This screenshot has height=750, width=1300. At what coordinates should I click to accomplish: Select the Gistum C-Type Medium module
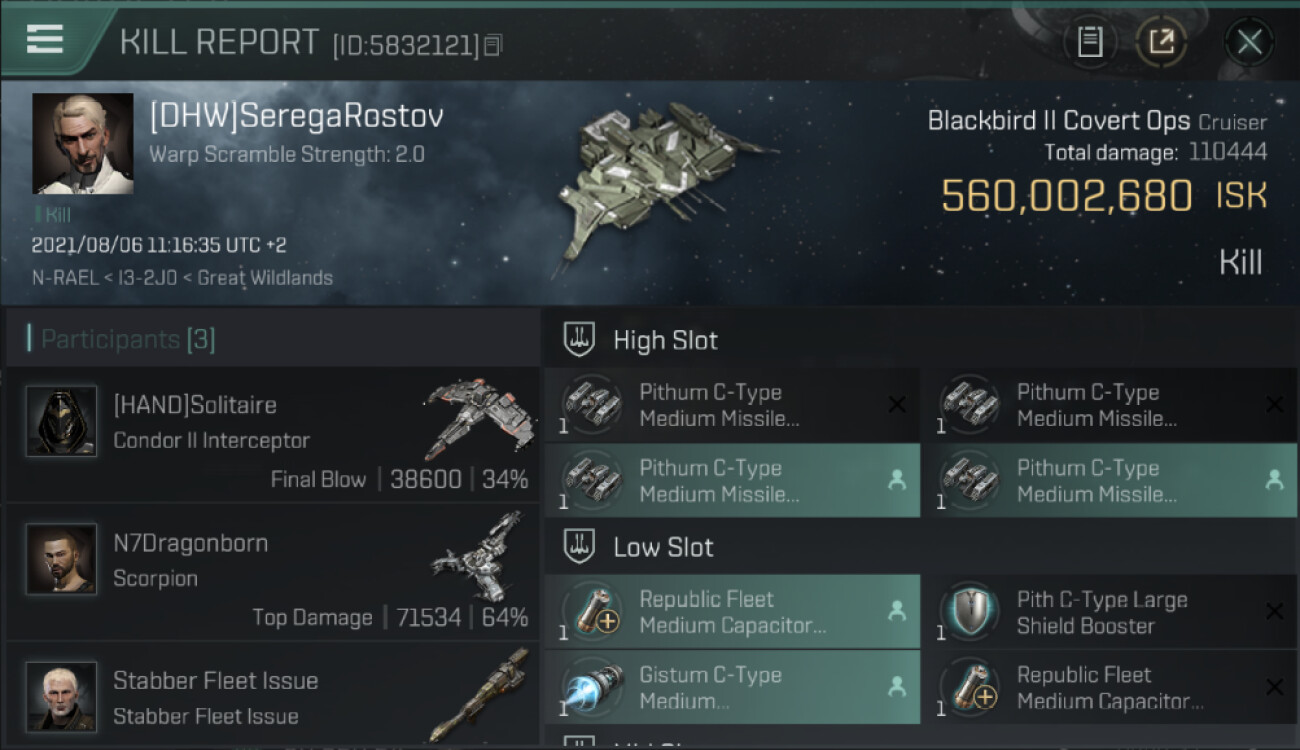pos(732,687)
